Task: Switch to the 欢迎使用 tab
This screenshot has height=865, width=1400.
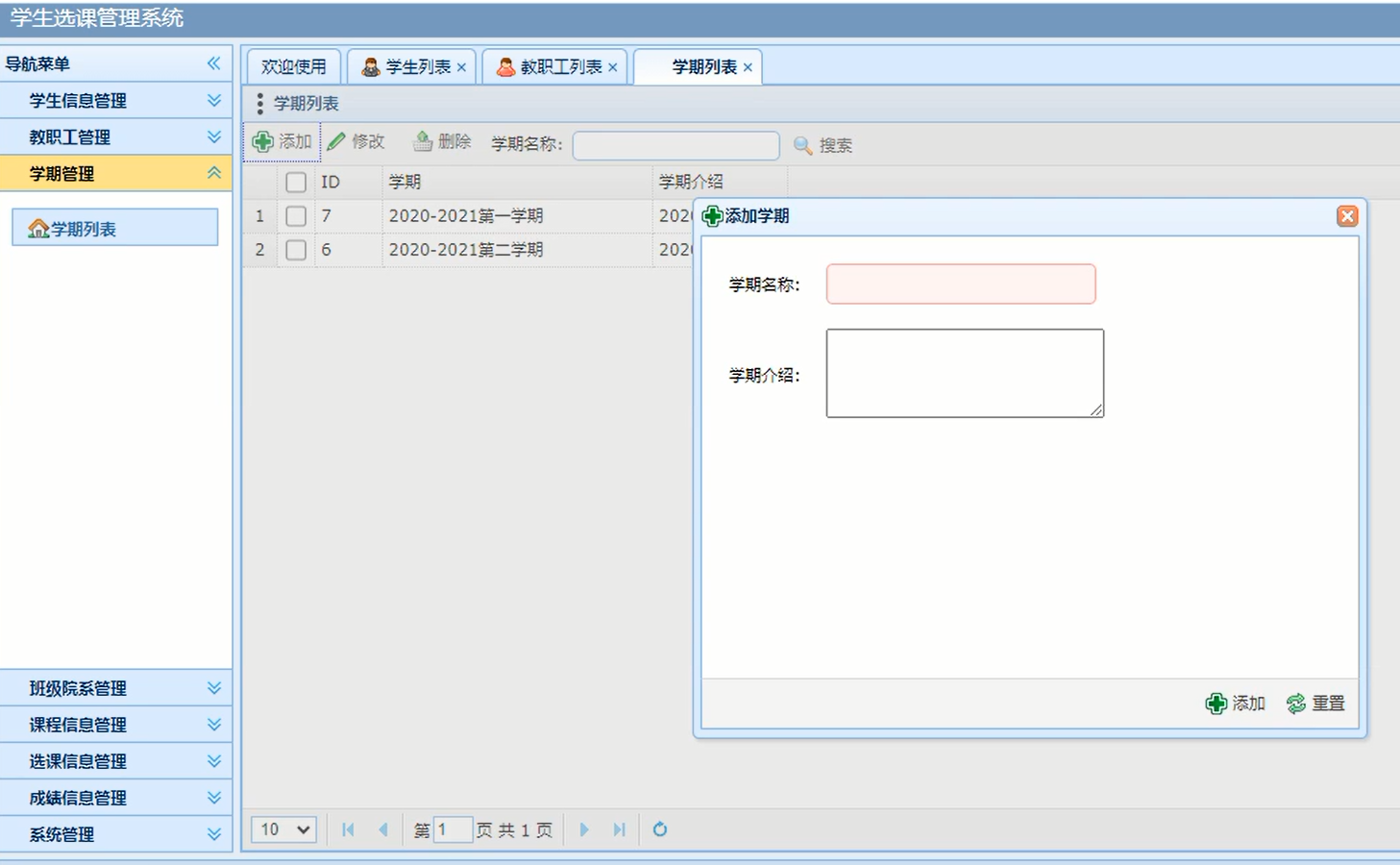Action: (294, 67)
